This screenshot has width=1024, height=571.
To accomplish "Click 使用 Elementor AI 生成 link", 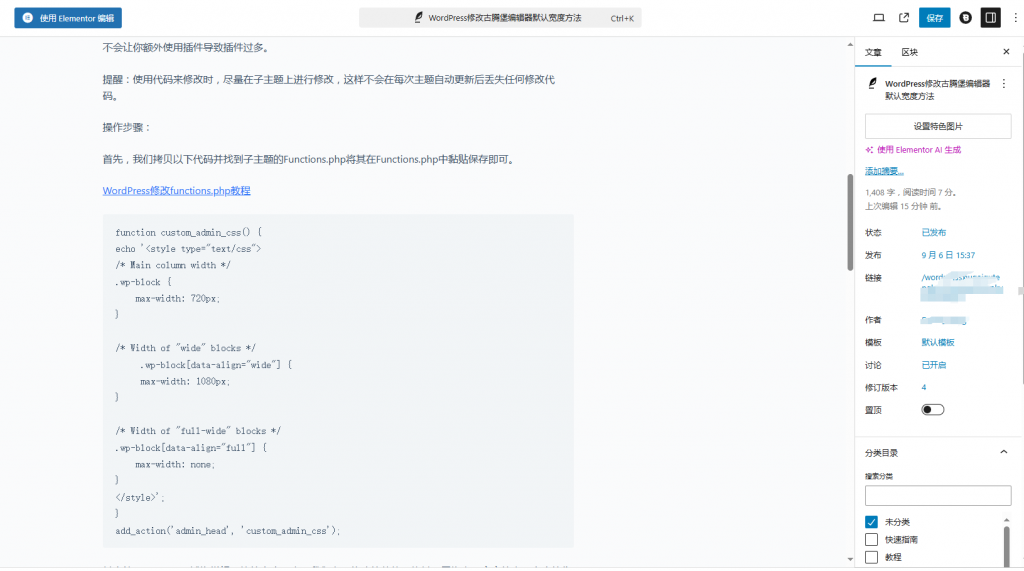I will (x=919, y=150).
